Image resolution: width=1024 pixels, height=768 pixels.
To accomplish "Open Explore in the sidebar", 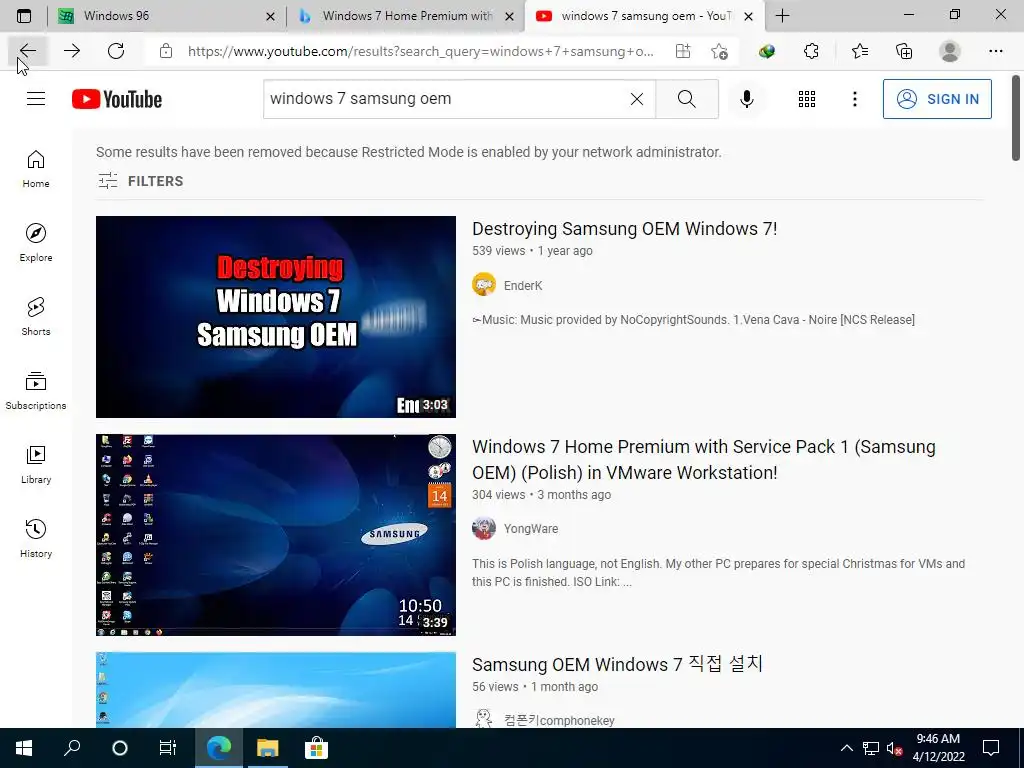I will (36, 242).
